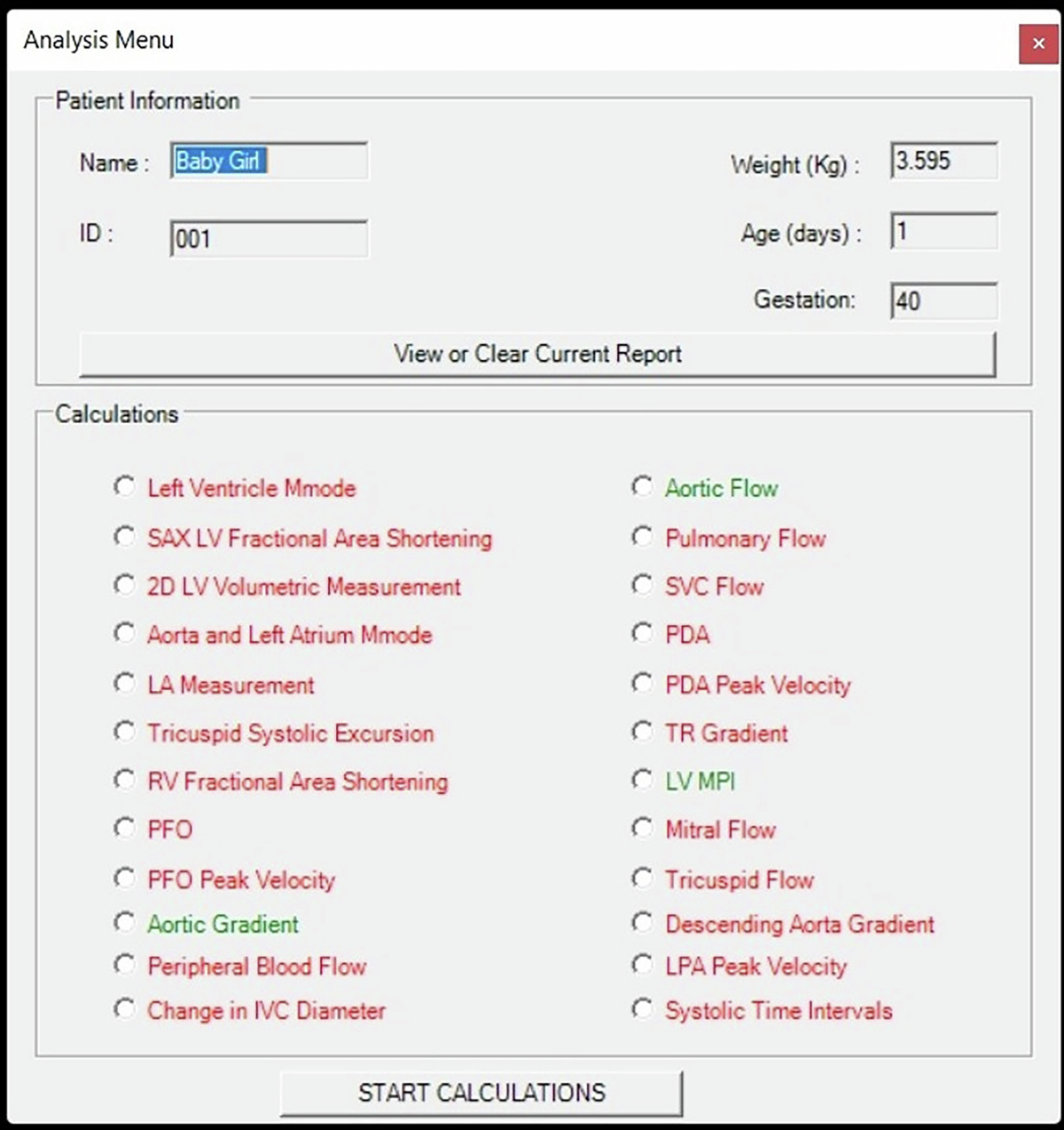Pick the Systolic Time Intervals option
Screen dimensions: 1064x1130
(x=642, y=1009)
